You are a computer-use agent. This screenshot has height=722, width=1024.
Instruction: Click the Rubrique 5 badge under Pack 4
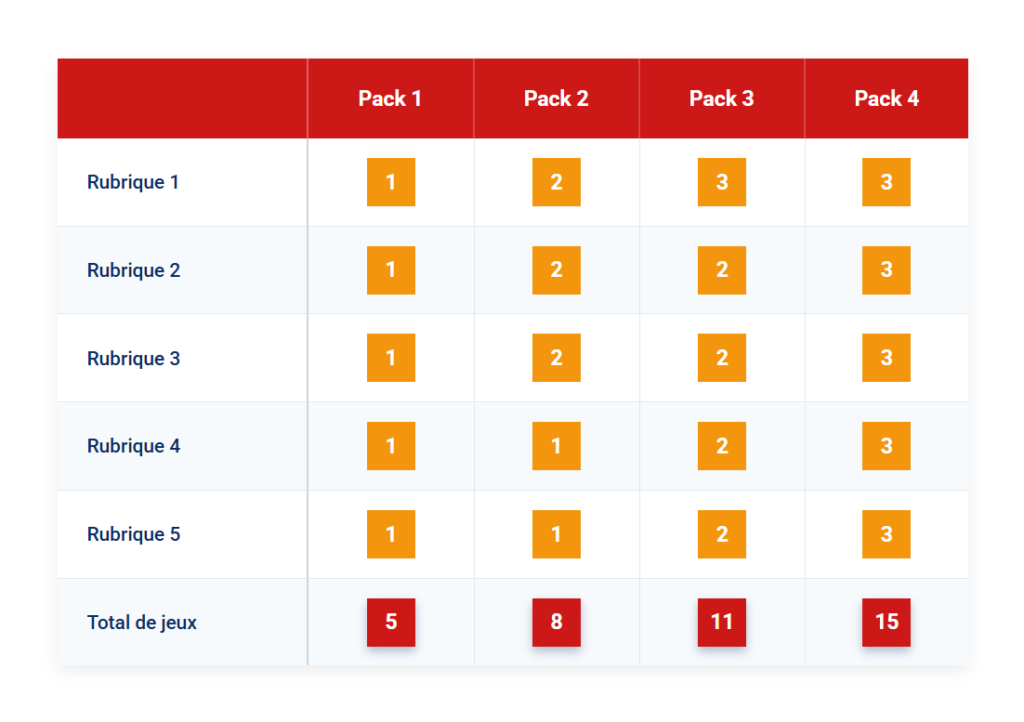[x=886, y=534]
